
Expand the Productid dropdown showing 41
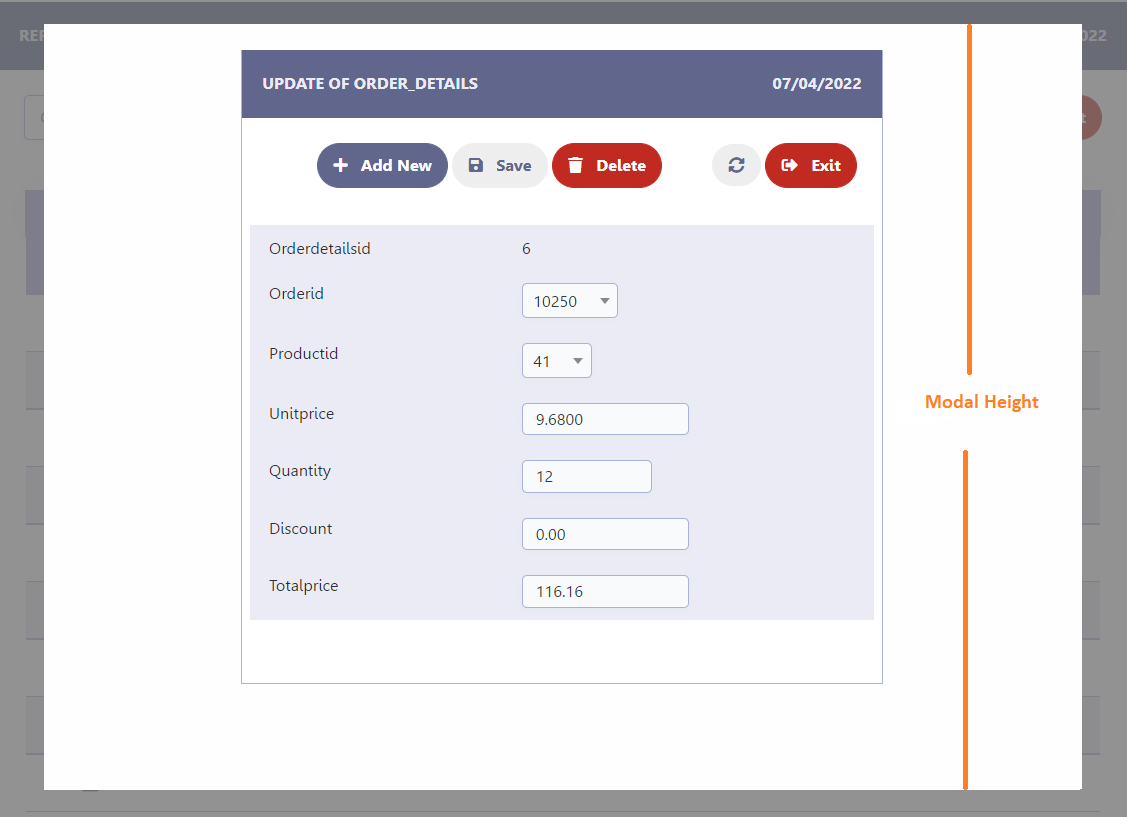tap(556, 361)
